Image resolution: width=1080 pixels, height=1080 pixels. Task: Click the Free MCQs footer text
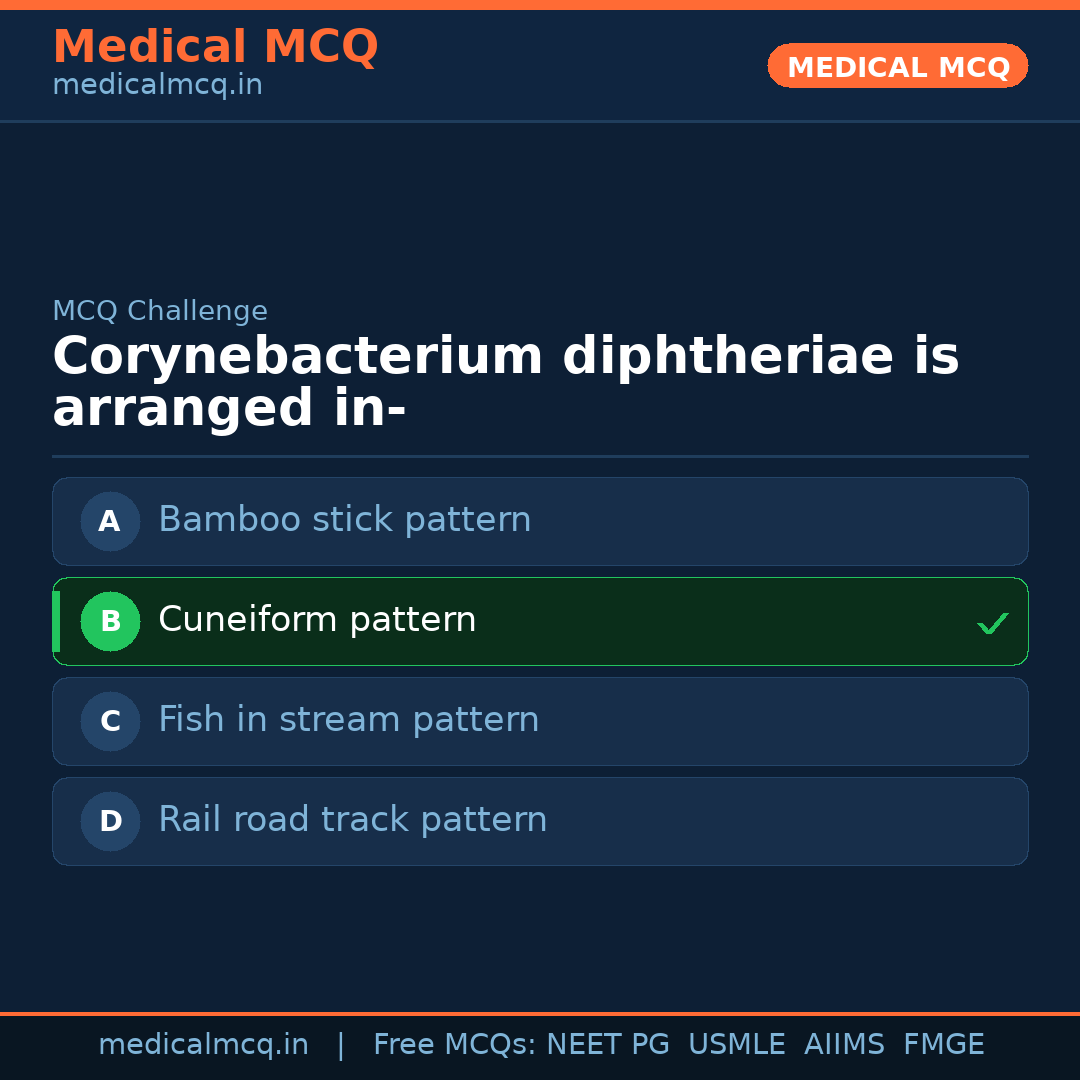[x=454, y=1045]
